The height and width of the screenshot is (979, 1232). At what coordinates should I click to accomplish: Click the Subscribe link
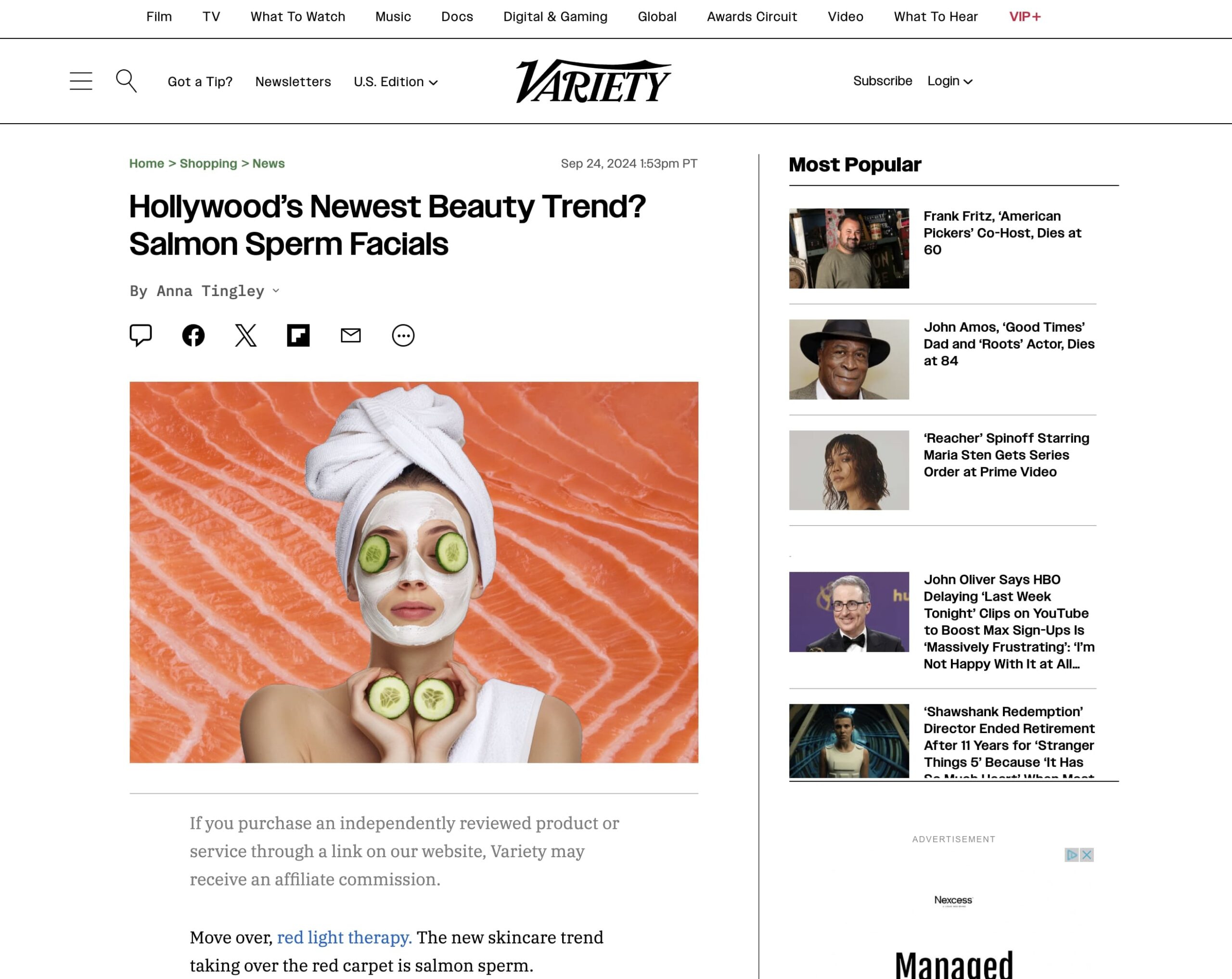(x=882, y=81)
